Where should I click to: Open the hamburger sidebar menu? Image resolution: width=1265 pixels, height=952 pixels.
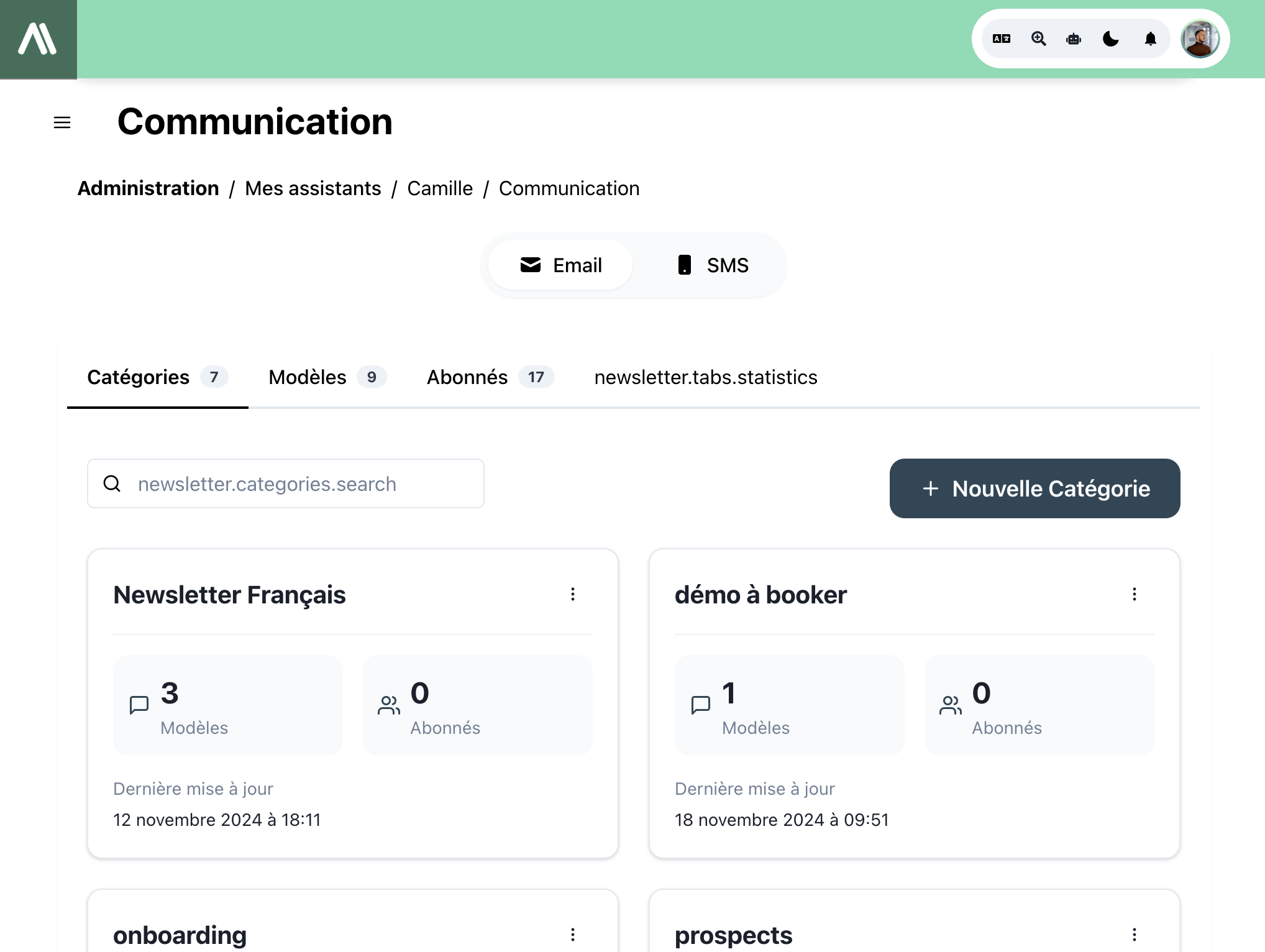point(62,122)
